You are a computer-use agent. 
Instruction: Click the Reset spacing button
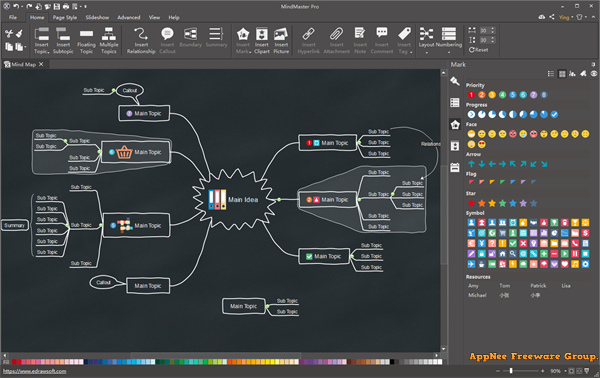478,50
